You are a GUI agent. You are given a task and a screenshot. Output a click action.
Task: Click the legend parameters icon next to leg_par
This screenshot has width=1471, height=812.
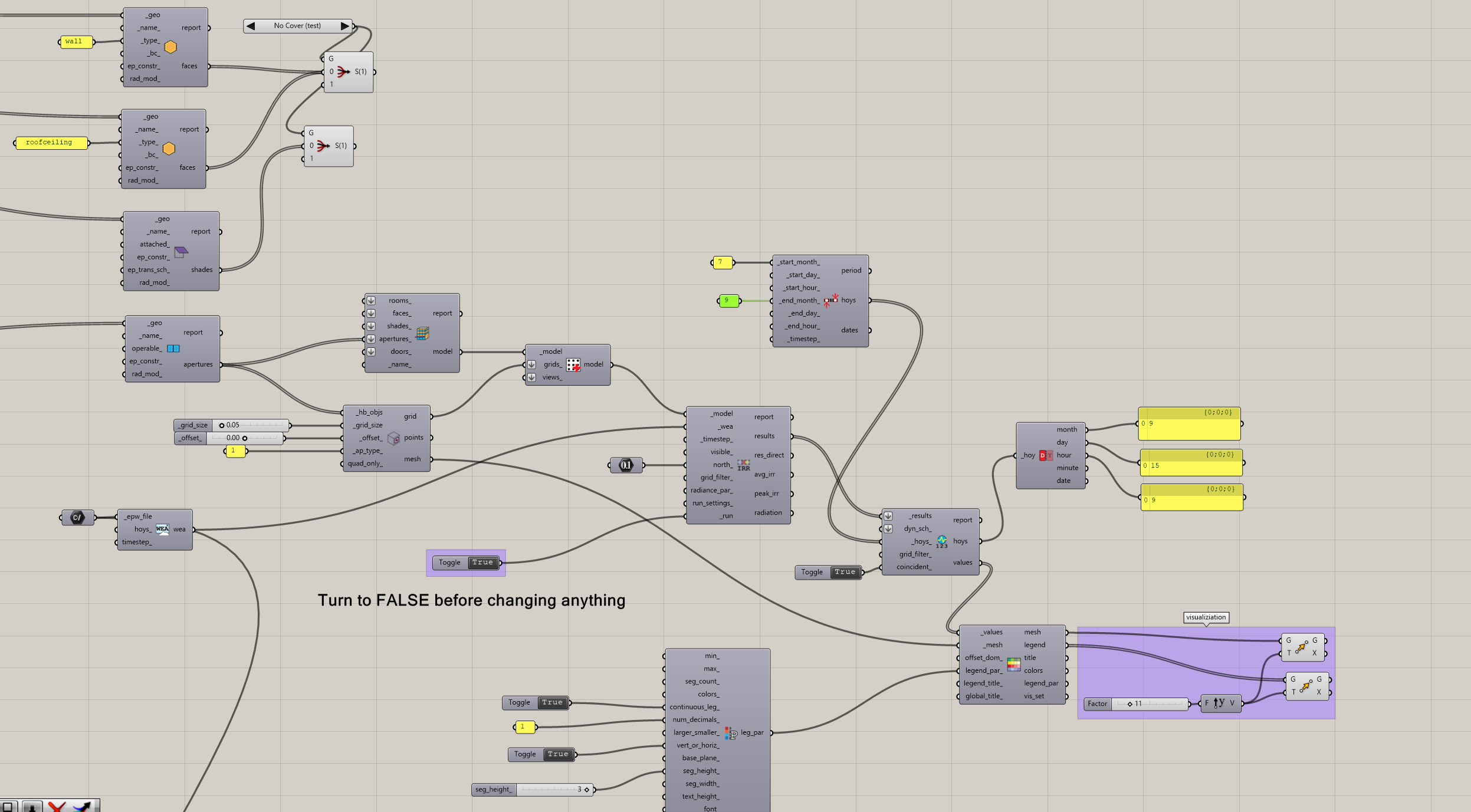[731, 733]
